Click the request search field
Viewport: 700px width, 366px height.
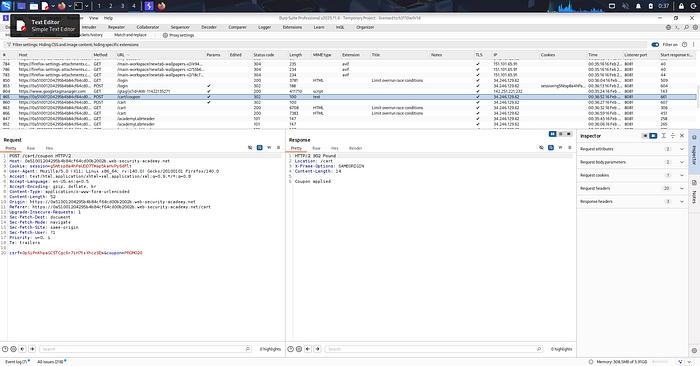point(145,349)
